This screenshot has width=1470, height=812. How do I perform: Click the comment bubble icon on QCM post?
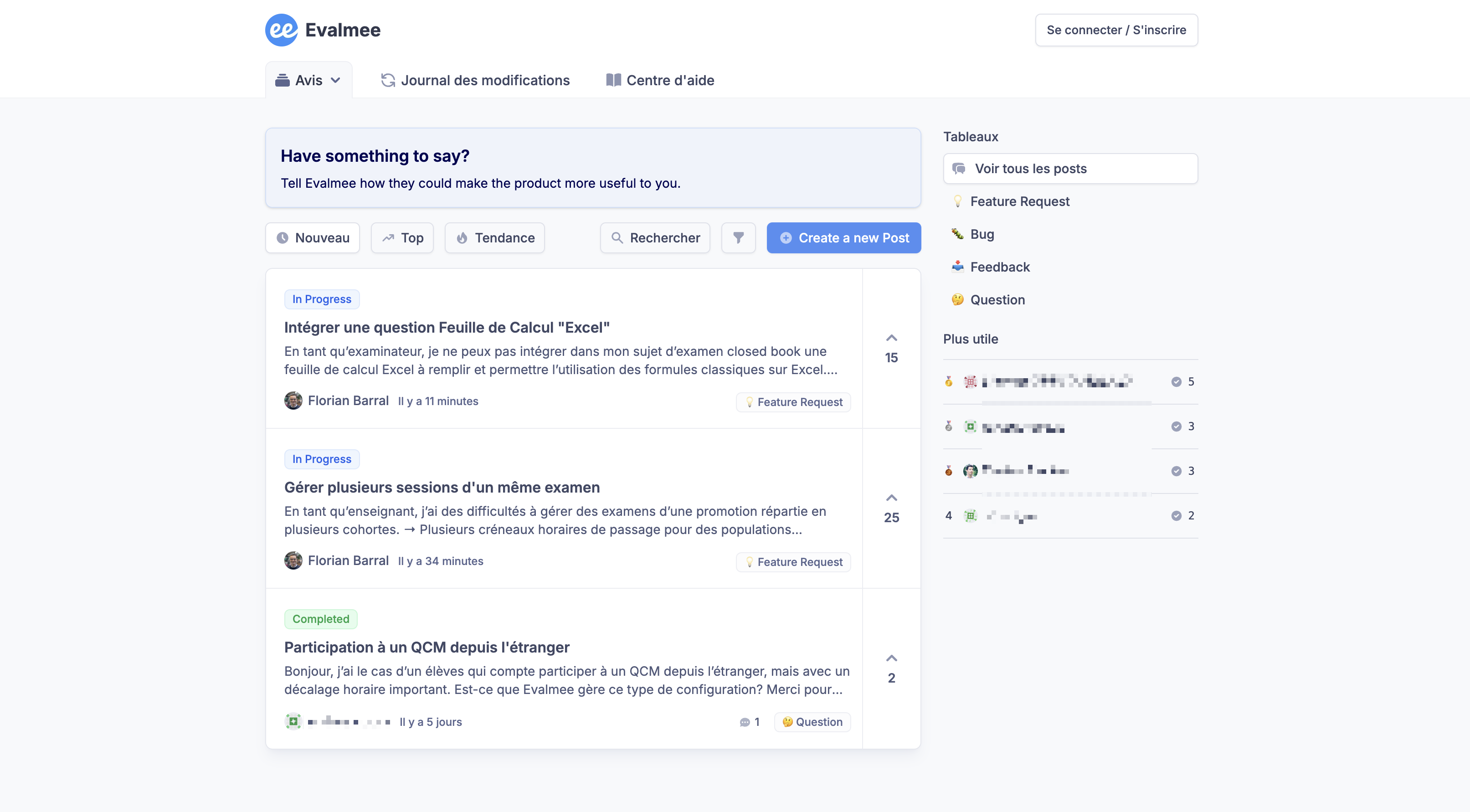point(744,722)
